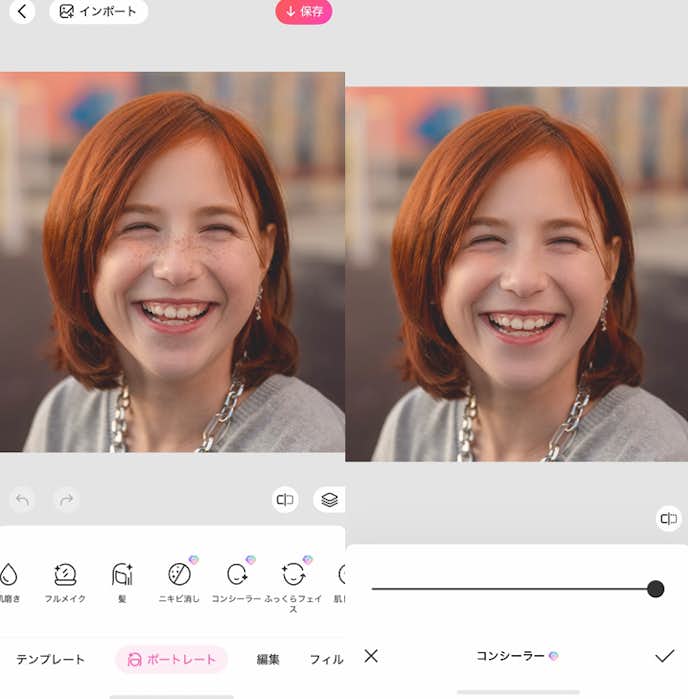The image size is (688, 699).
Task: Toggle compare icon on concealer screen
Action: pyautogui.click(x=669, y=518)
